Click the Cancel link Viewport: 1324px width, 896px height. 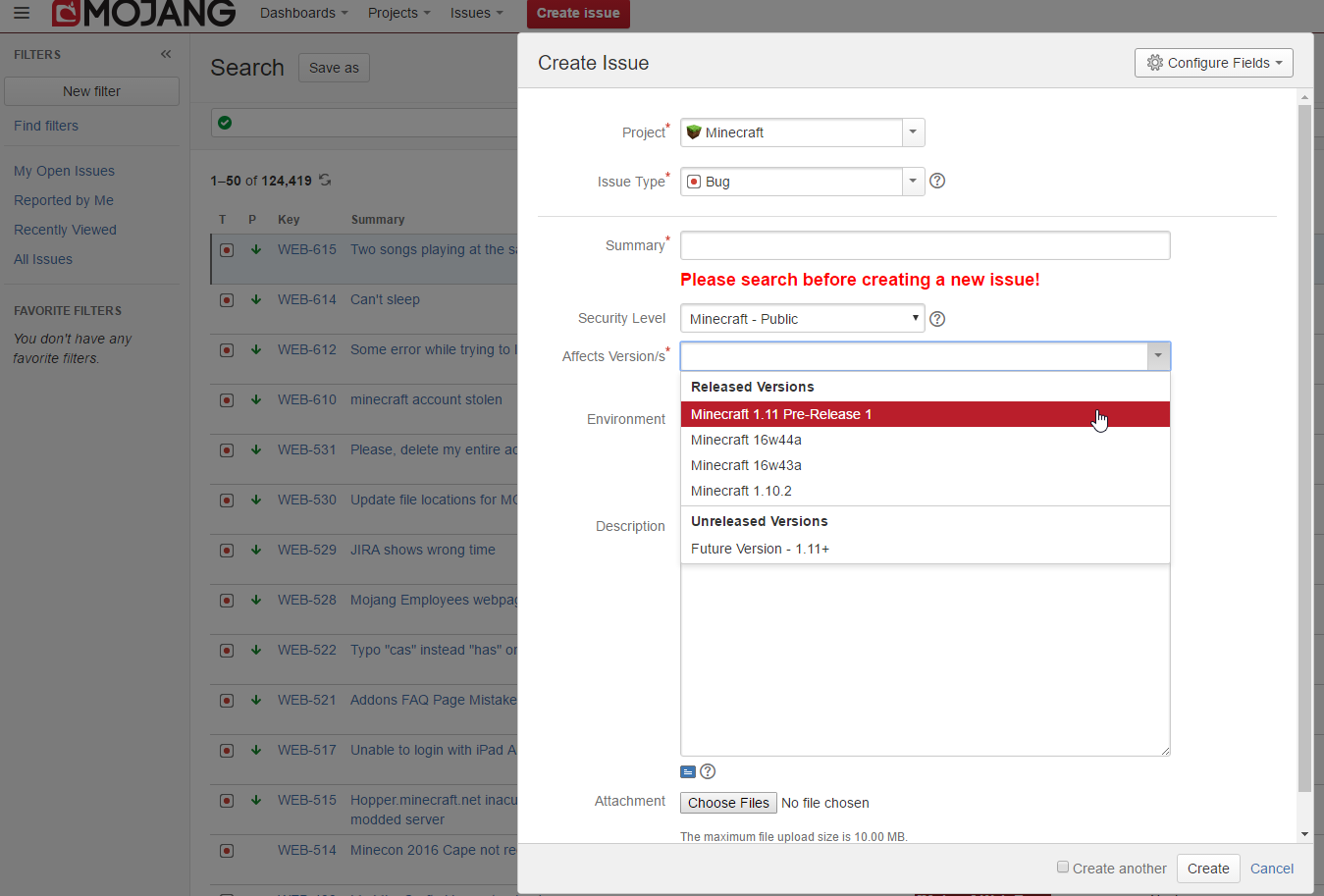[1271, 869]
